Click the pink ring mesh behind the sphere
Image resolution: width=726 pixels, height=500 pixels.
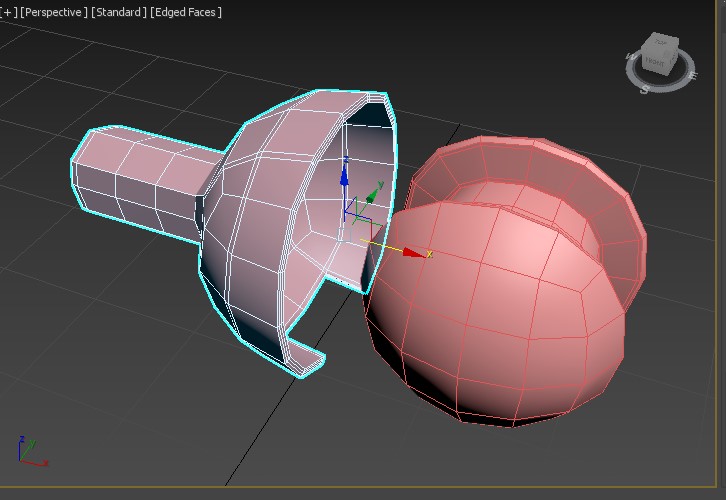(x=610, y=200)
